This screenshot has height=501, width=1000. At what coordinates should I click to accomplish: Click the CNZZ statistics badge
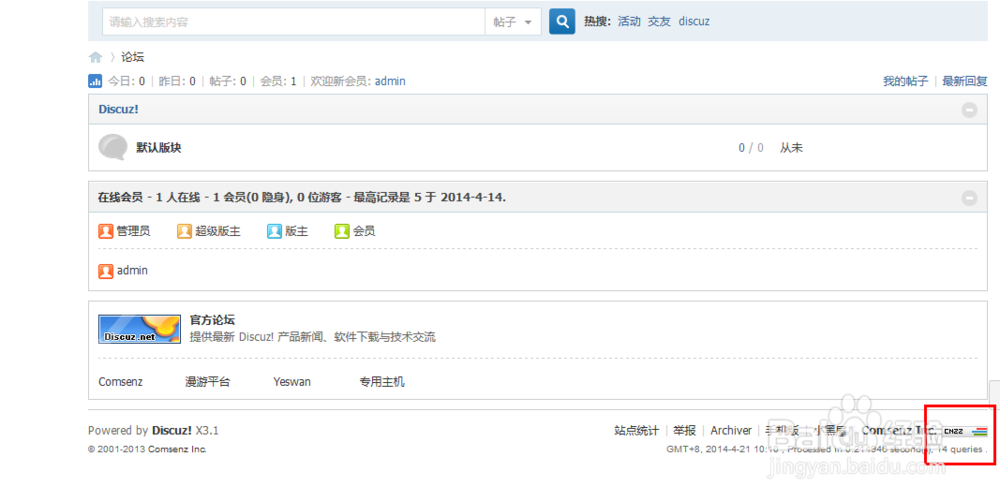point(965,432)
